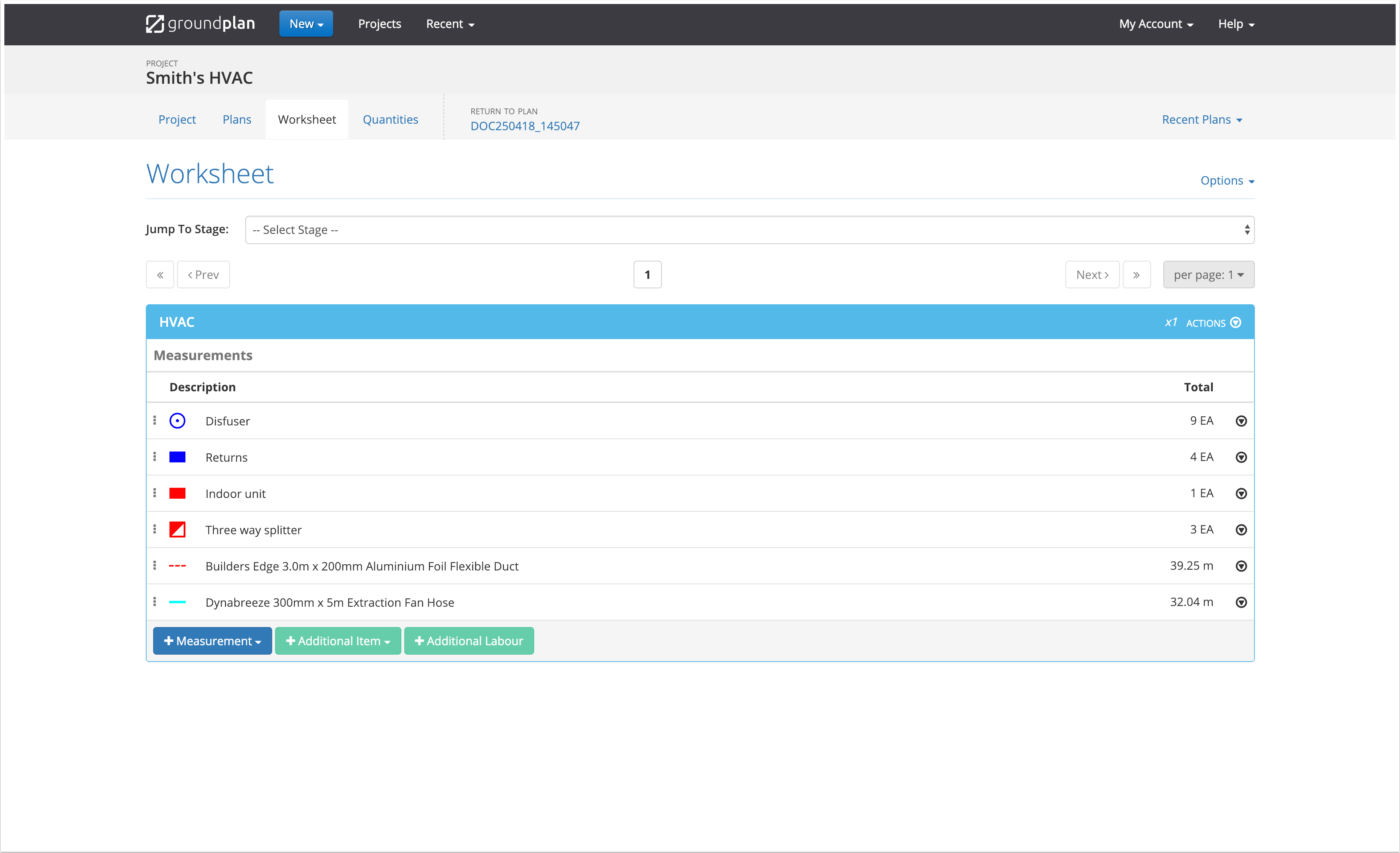Click the groundplan logo icon
The height and width of the screenshot is (853, 1400).
tap(155, 24)
